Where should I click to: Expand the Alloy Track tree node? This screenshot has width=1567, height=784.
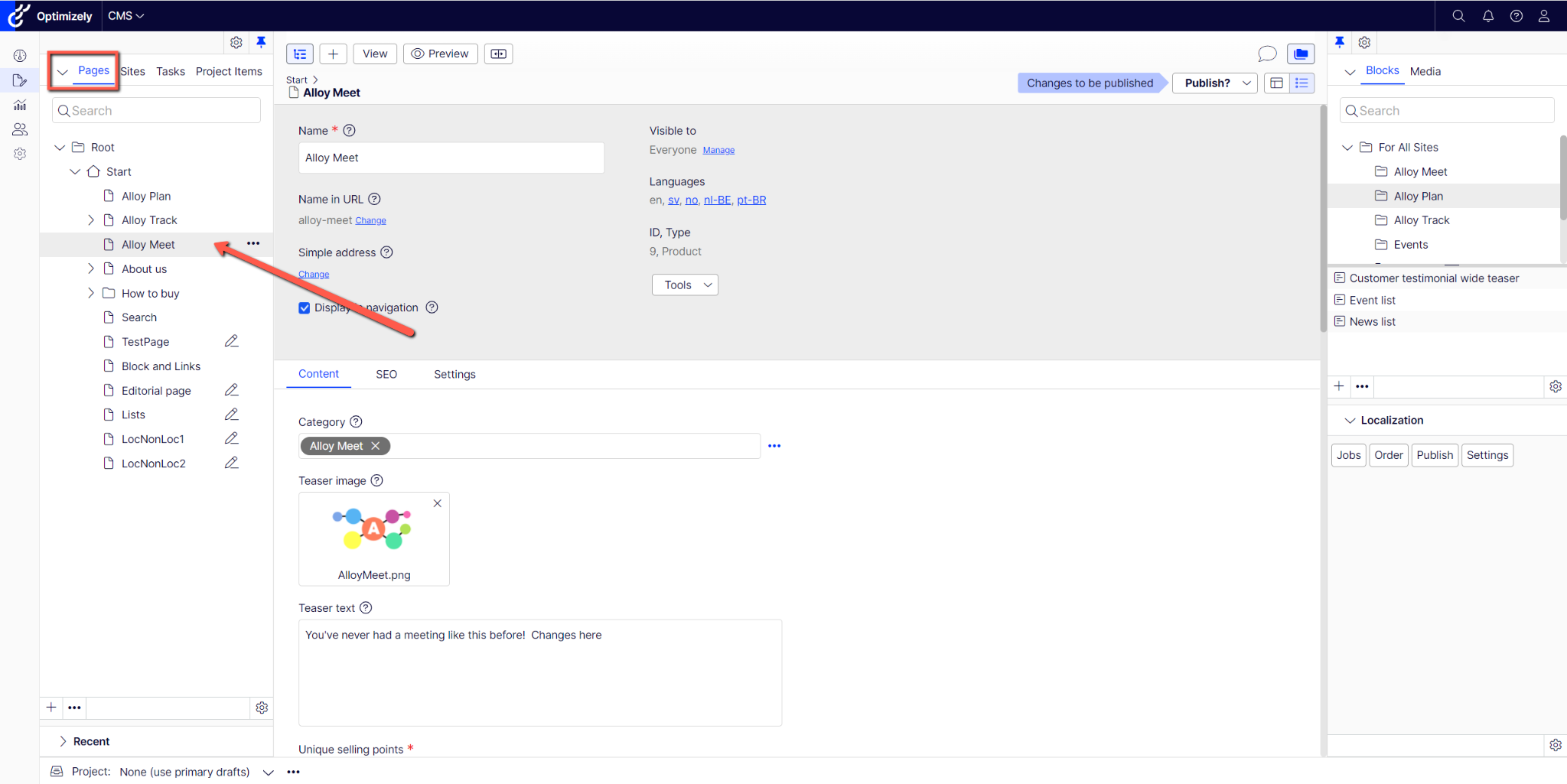coord(90,220)
